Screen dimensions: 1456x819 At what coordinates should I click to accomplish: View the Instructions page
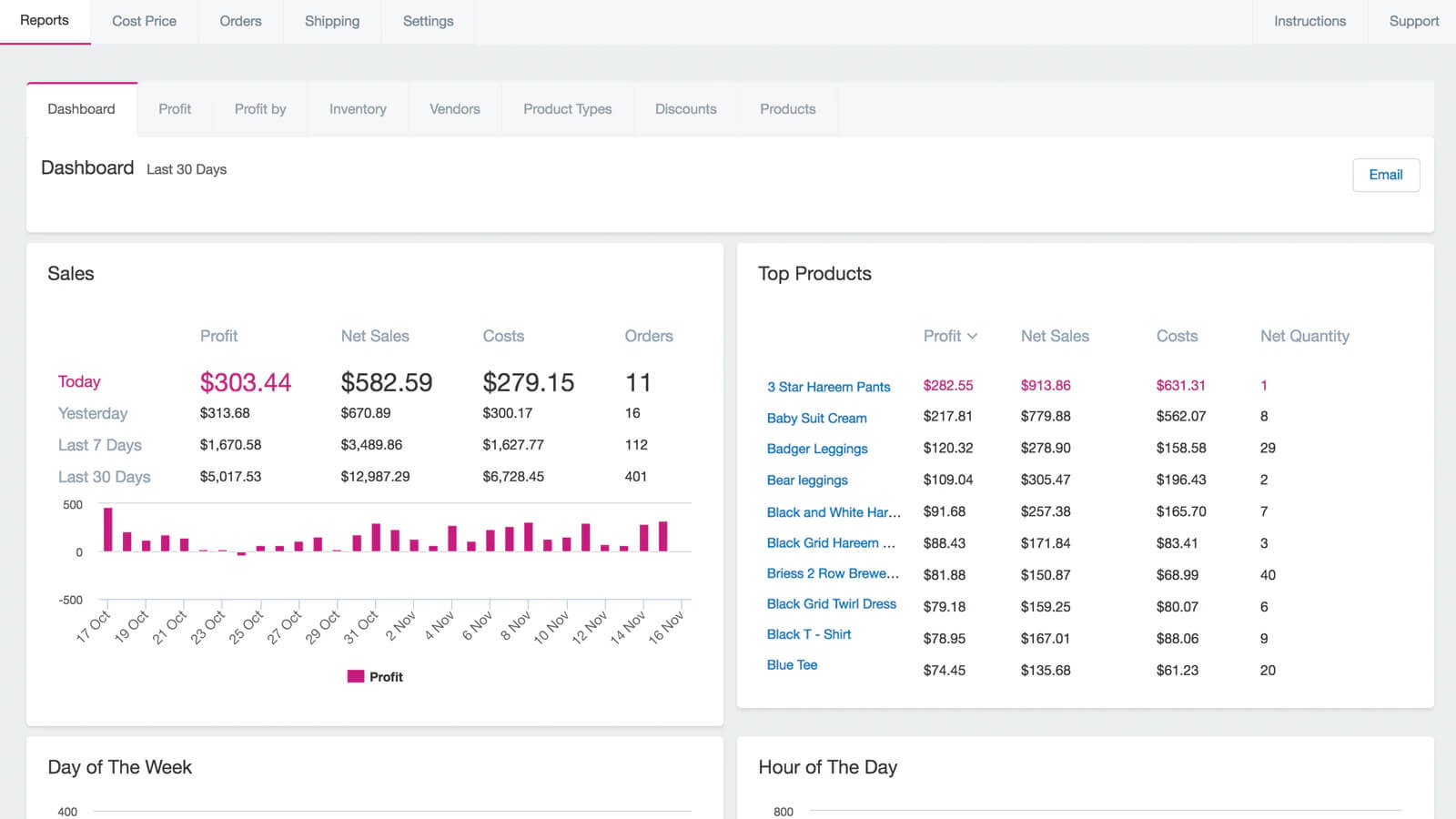click(x=1309, y=21)
